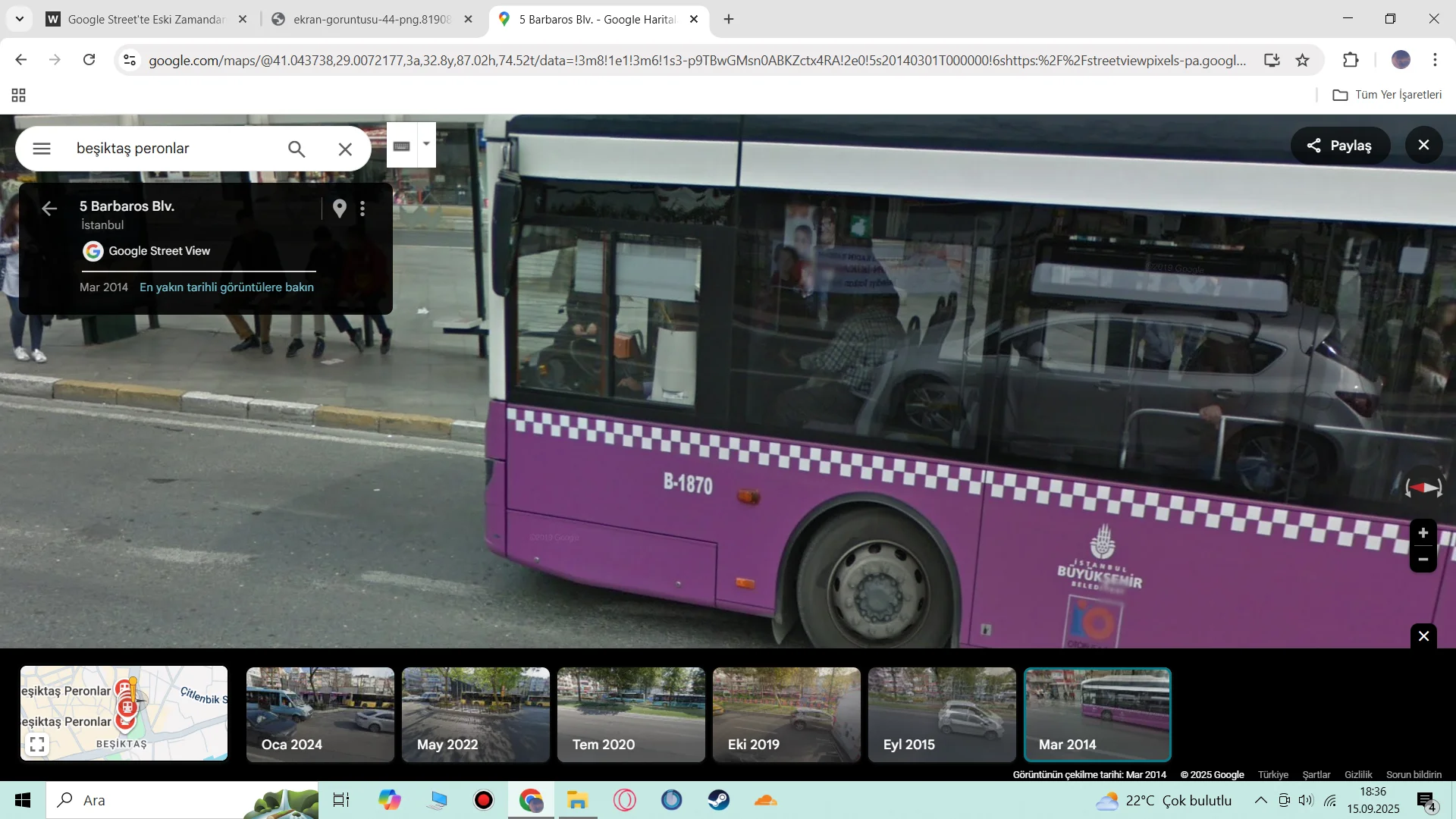The width and height of the screenshot is (1456, 819).
Task: Click the compass rotation control
Action: (1423, 488)
